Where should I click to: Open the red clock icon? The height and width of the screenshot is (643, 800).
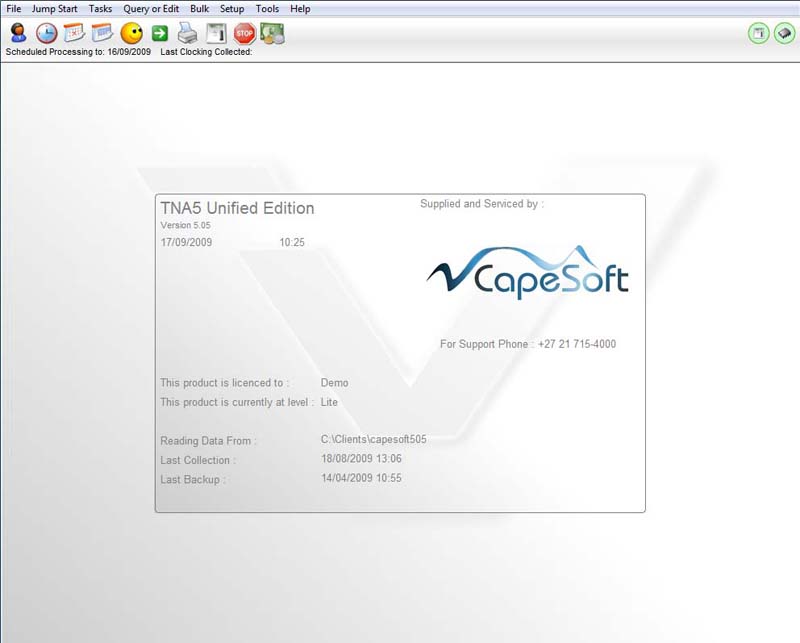46,33
